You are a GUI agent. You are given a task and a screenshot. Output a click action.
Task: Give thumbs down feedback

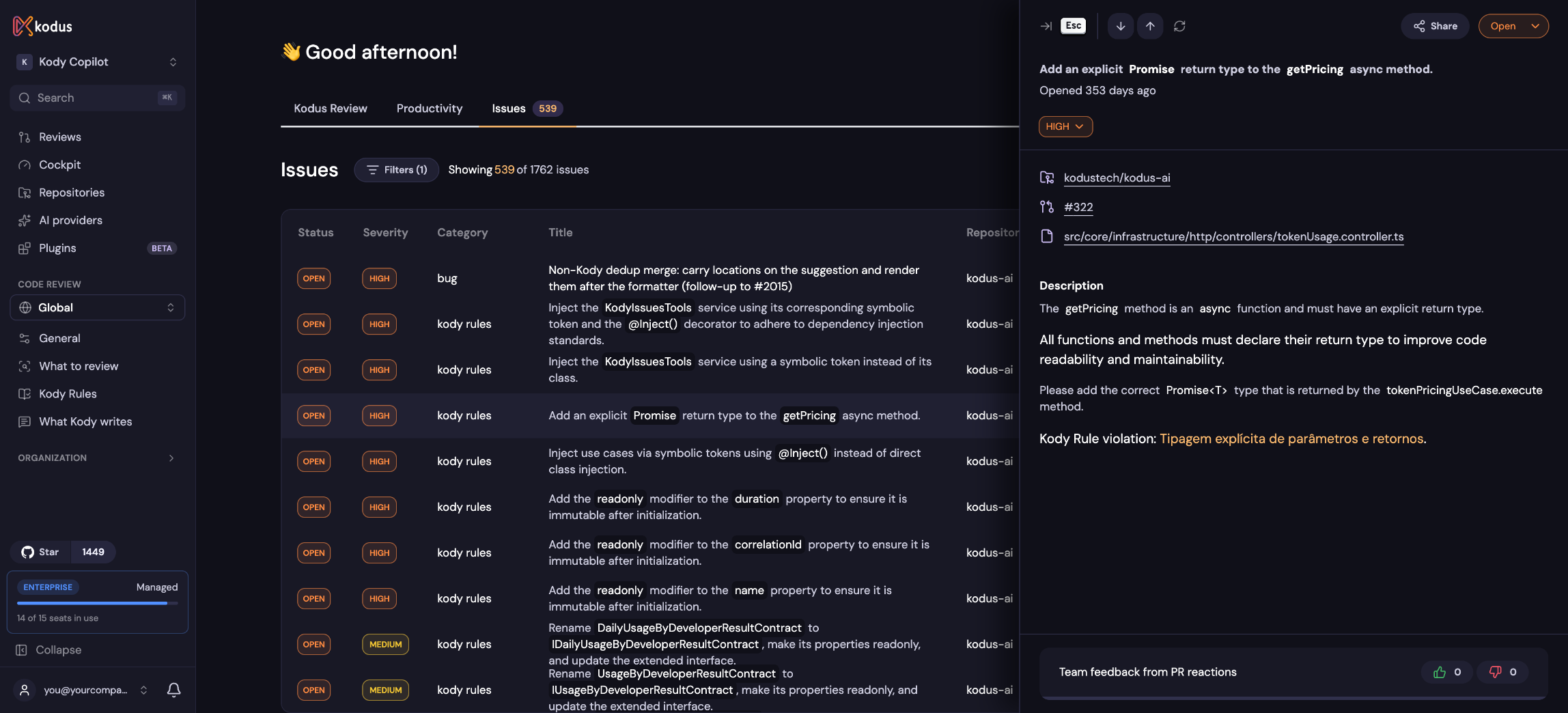[x=1503, y=672]
